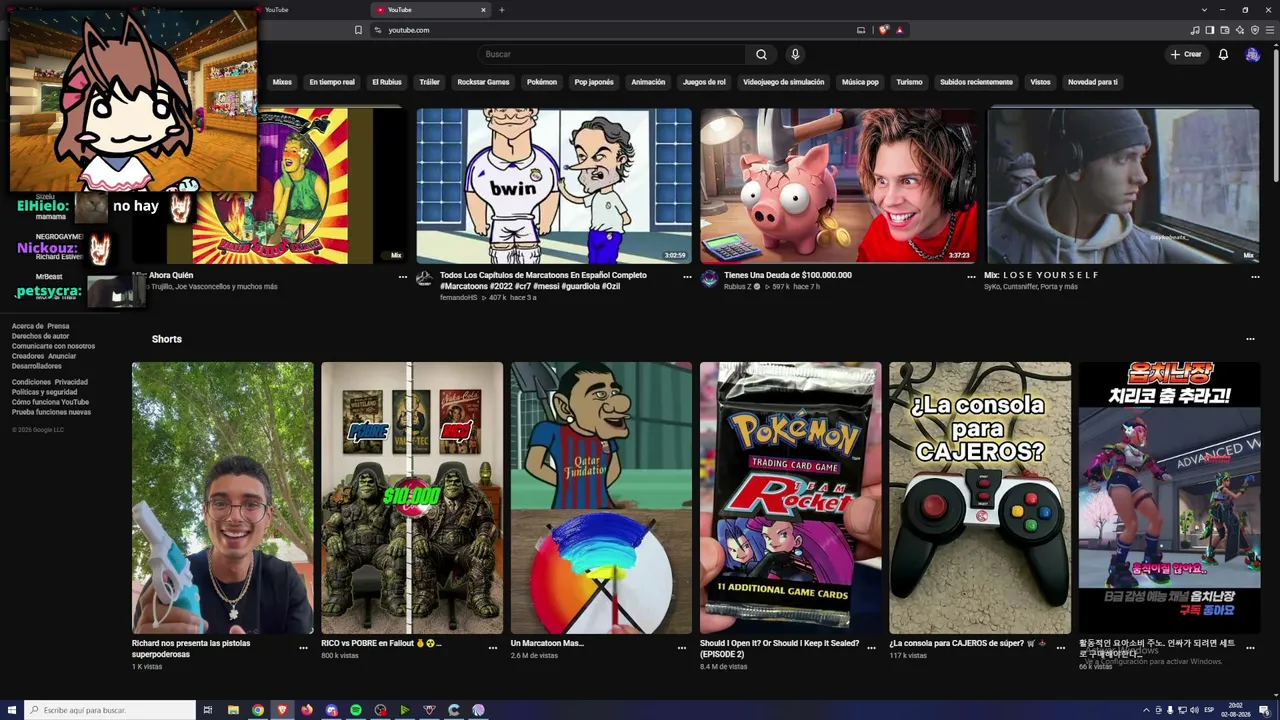Open Firefox from the taskbar

(307, 710)
